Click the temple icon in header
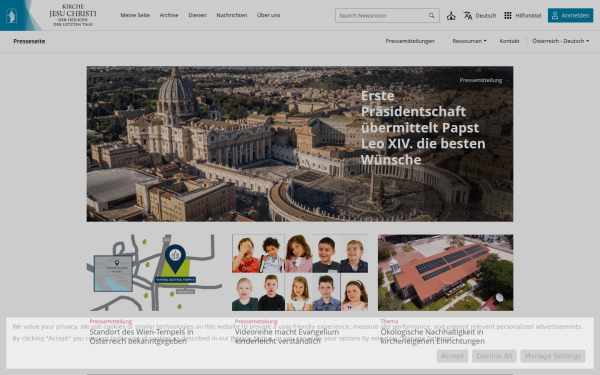Screen dimensions: 600x375 click(x=451, y=16)
